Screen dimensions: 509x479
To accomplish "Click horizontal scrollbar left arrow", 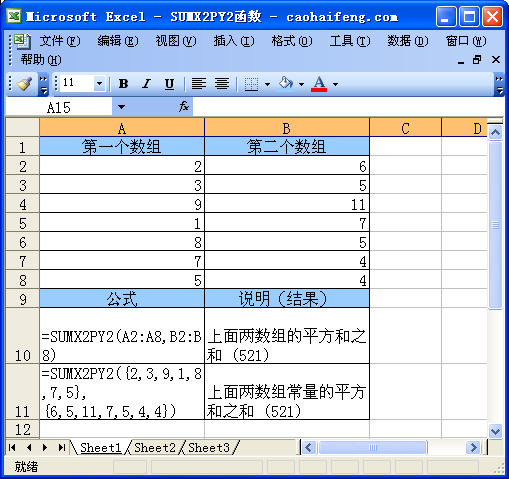I will (x=309, y=447).
